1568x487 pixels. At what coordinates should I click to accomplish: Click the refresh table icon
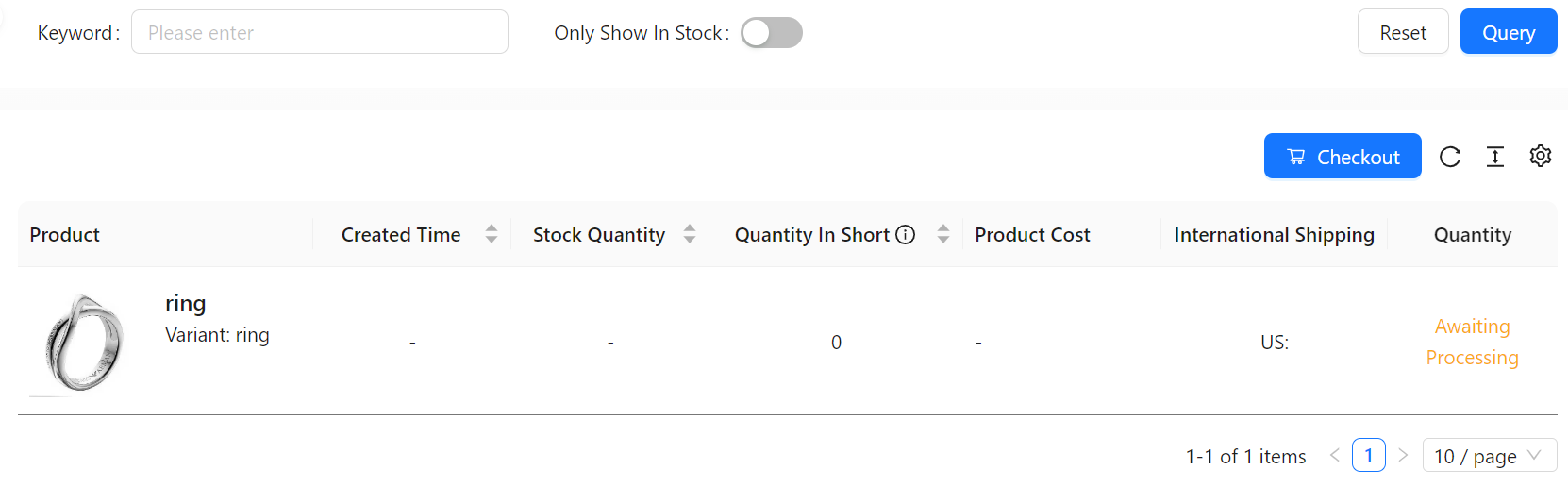click(x=1450, y=157)
